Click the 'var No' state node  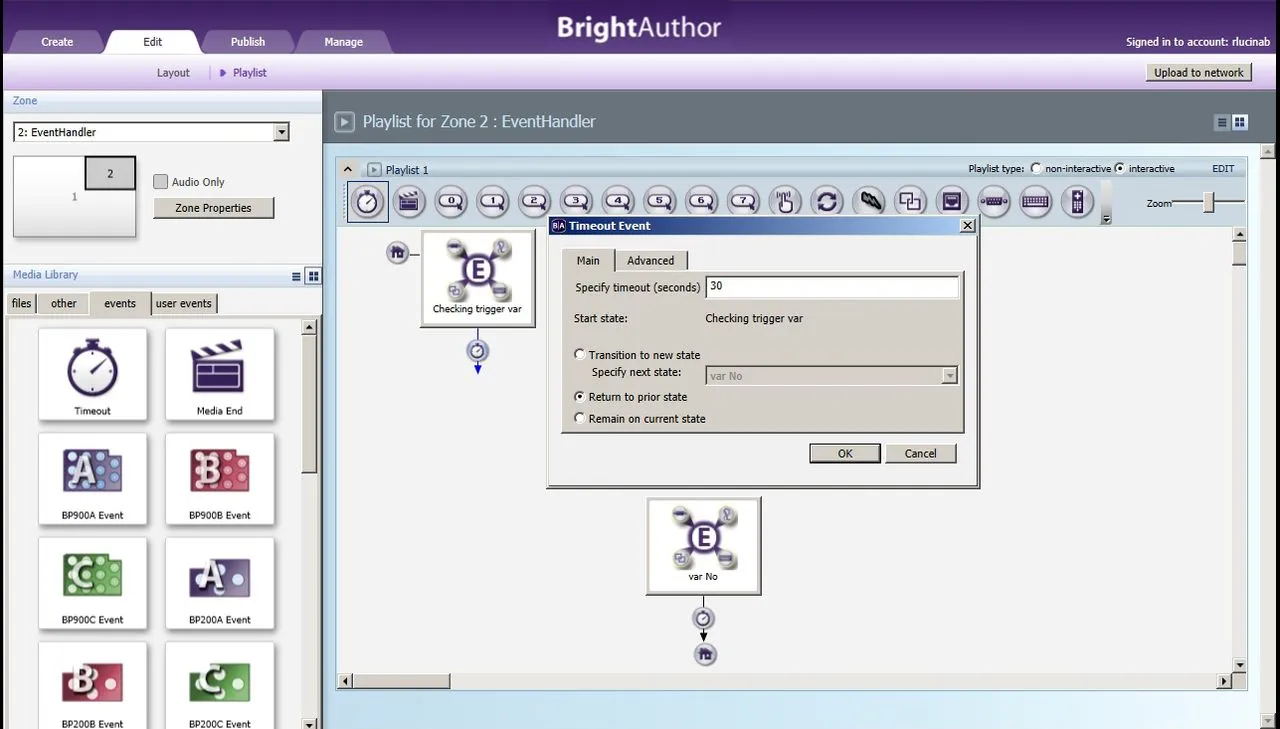(704, 545)
